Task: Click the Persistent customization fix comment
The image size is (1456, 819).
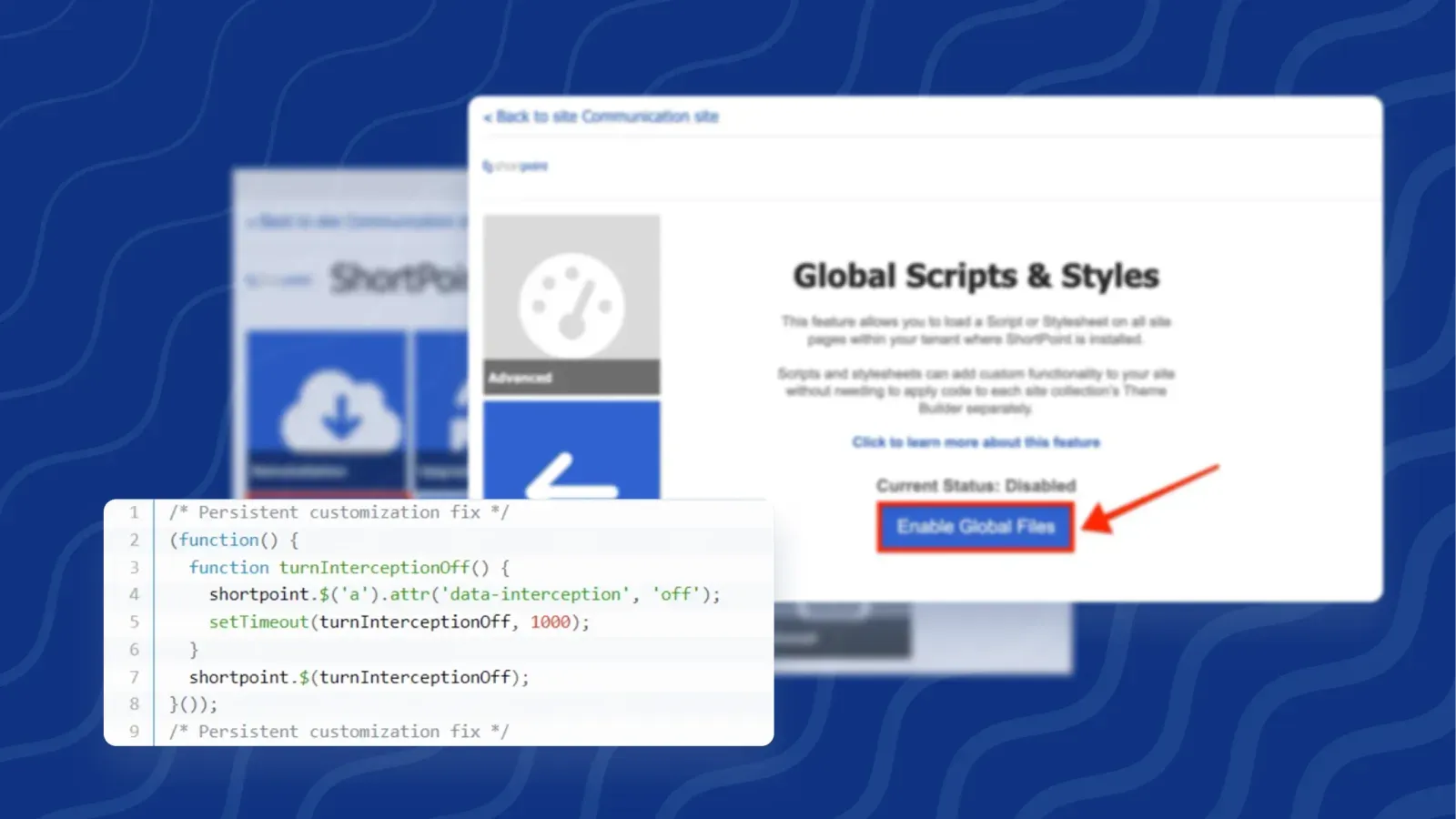Action: click(x=337, y=511)
